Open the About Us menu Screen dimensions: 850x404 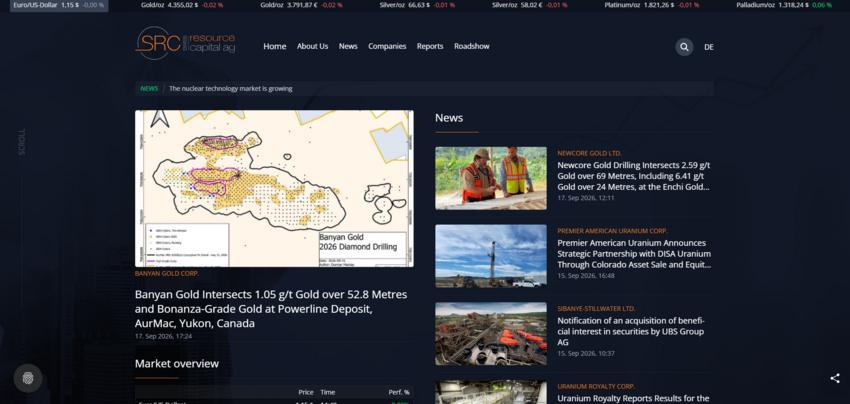pyautogui.click(x=312, y=47)
